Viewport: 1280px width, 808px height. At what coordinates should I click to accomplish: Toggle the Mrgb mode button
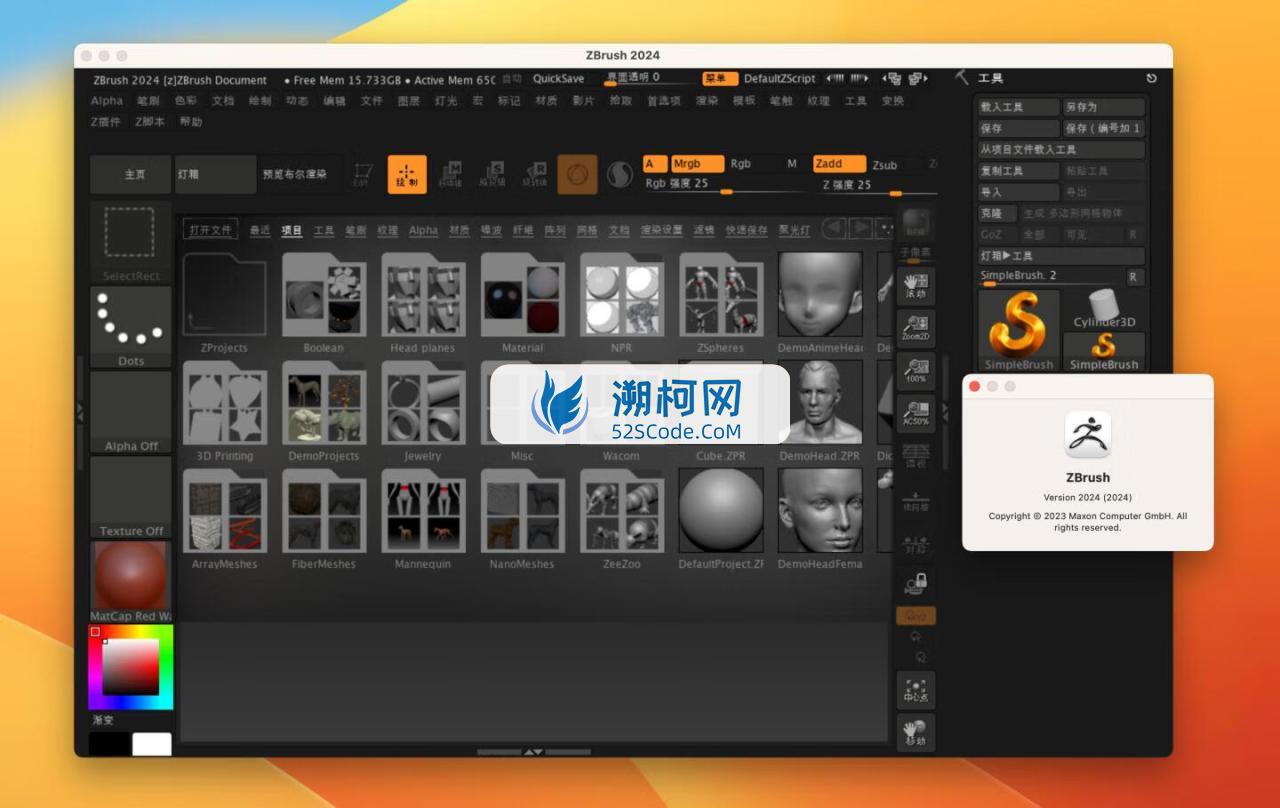697,164
